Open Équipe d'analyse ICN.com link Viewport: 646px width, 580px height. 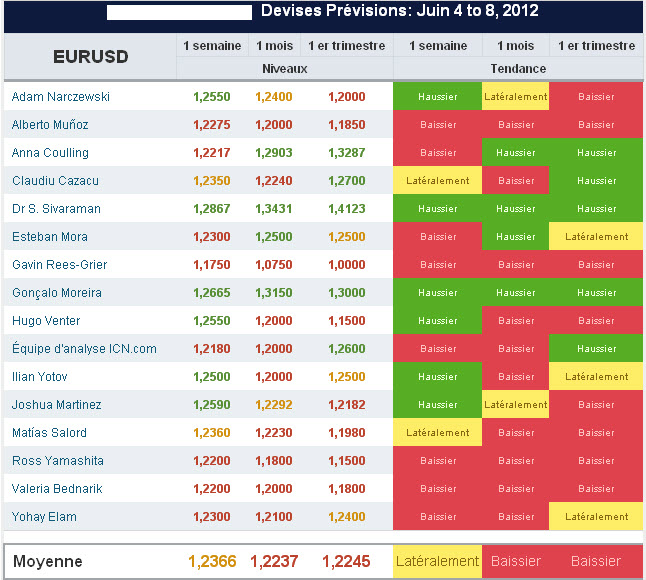click(x=84, y=348)
